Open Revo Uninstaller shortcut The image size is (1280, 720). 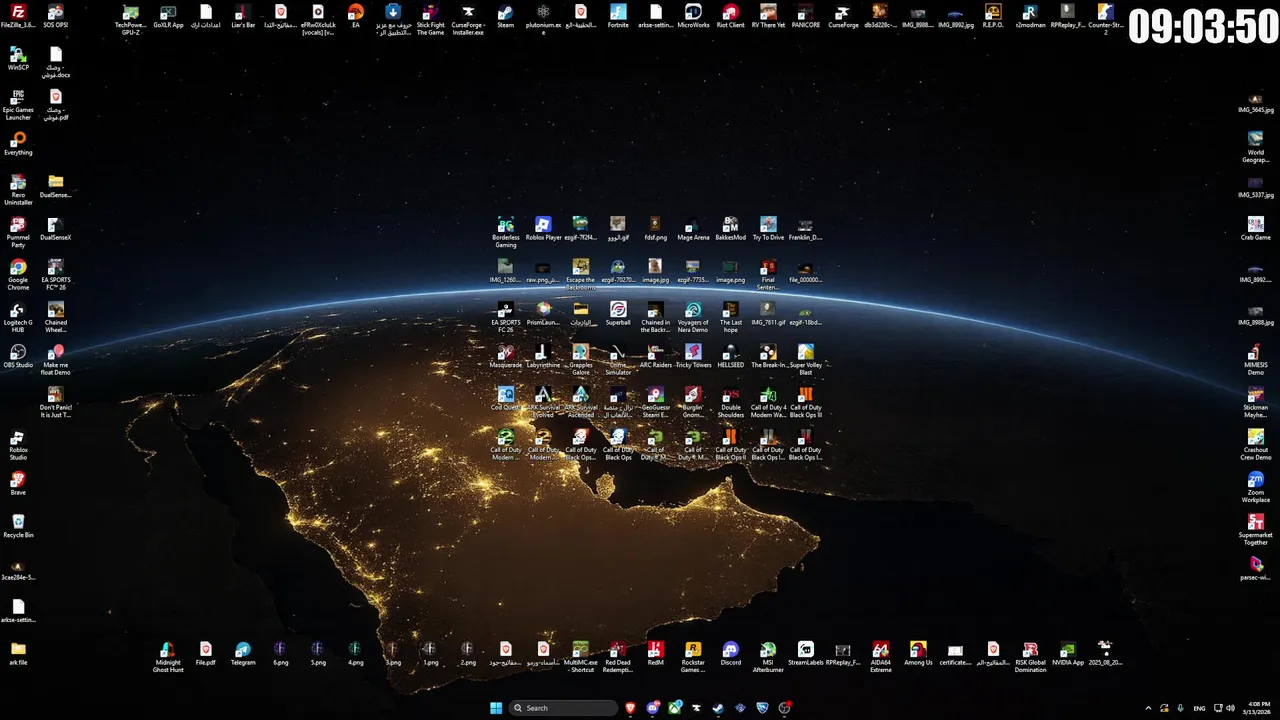[x=18, y=190]
